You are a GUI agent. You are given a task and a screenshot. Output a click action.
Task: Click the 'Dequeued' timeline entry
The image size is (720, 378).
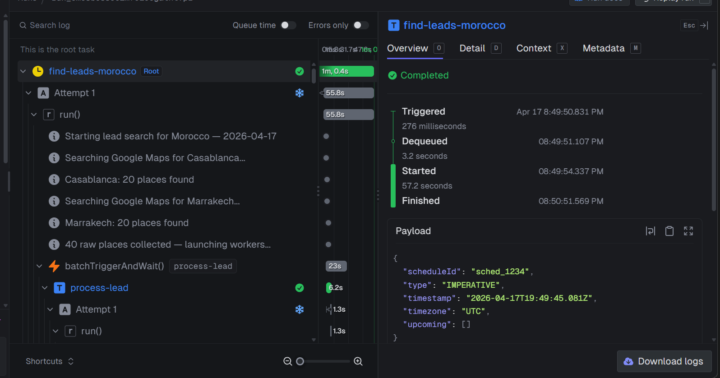point(424,141)
